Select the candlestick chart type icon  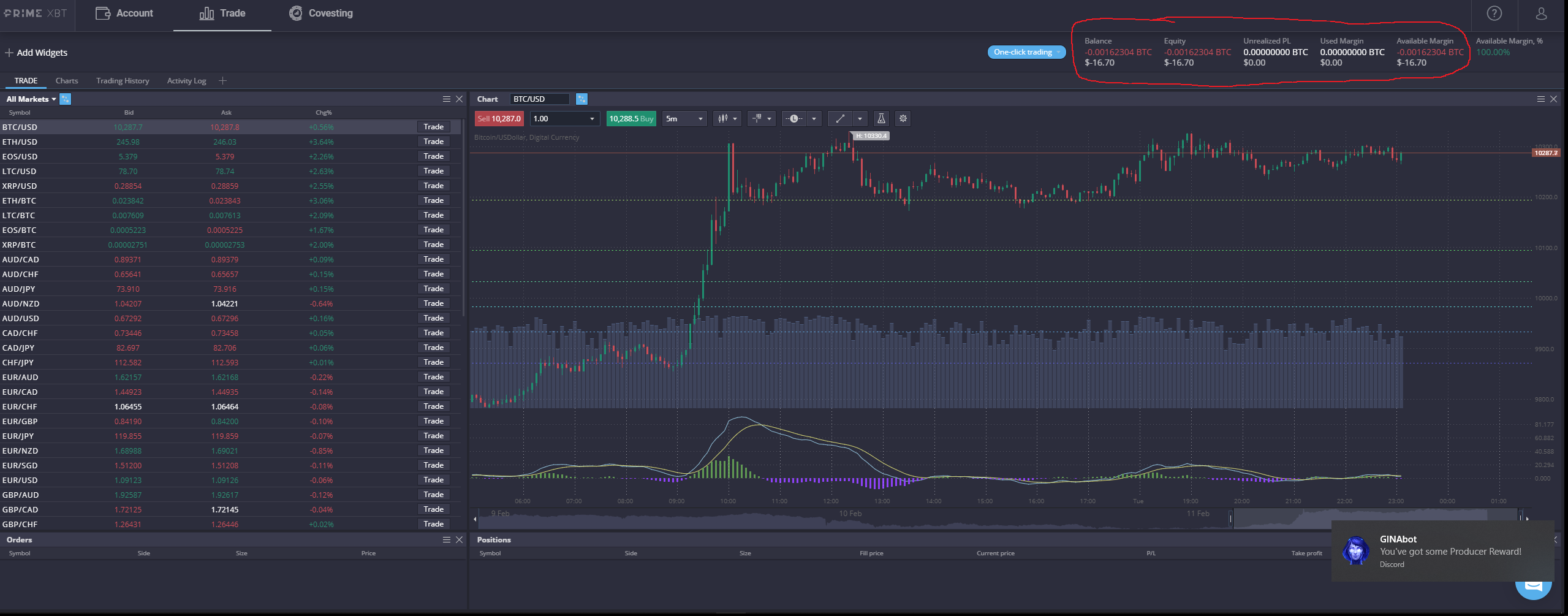pyautogui.click(x=723, y=119)
